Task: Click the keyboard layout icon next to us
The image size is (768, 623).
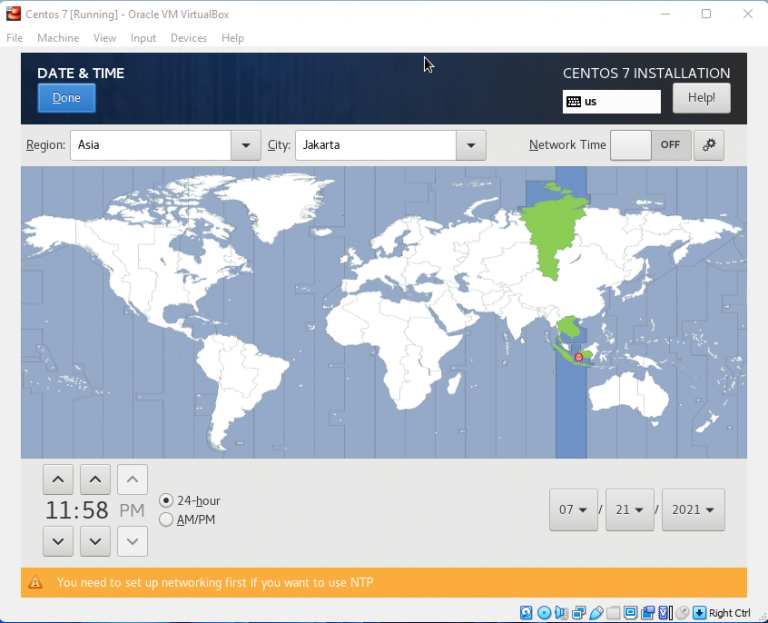Action: pos(574,101)
